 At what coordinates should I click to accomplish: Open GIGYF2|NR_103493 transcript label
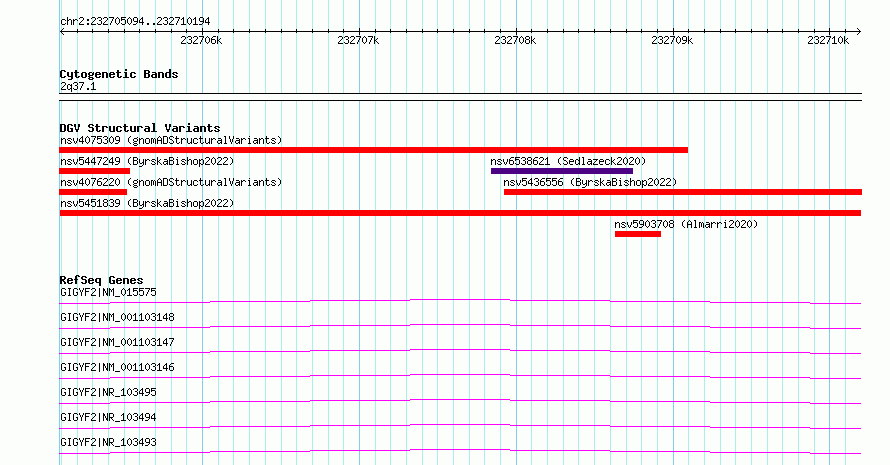[x=108, y=442]
